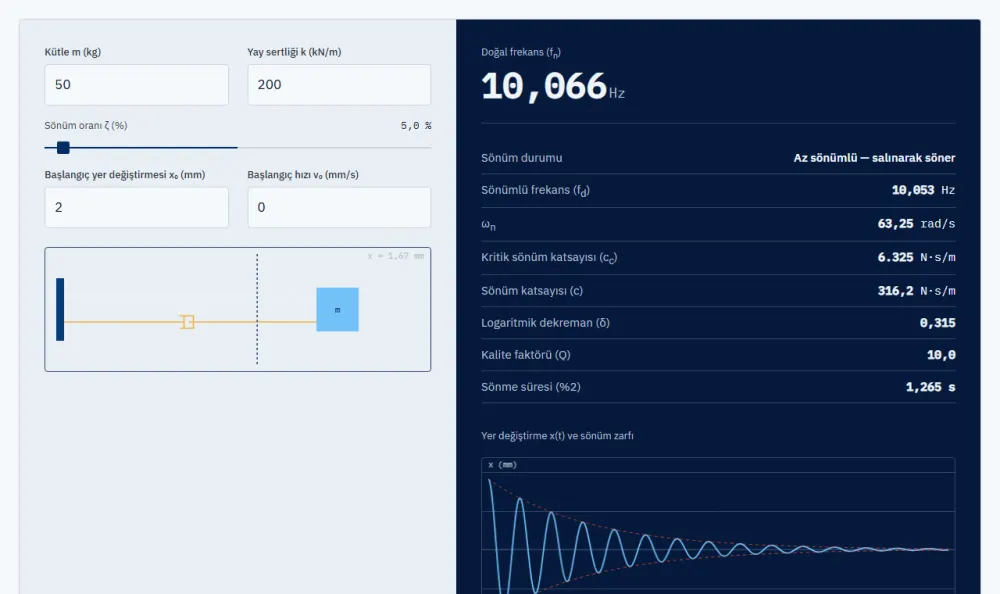Viewport: 1000px width, 594px height.
Task: Select the 10,0 quality factor value
Action: [941, 355]
